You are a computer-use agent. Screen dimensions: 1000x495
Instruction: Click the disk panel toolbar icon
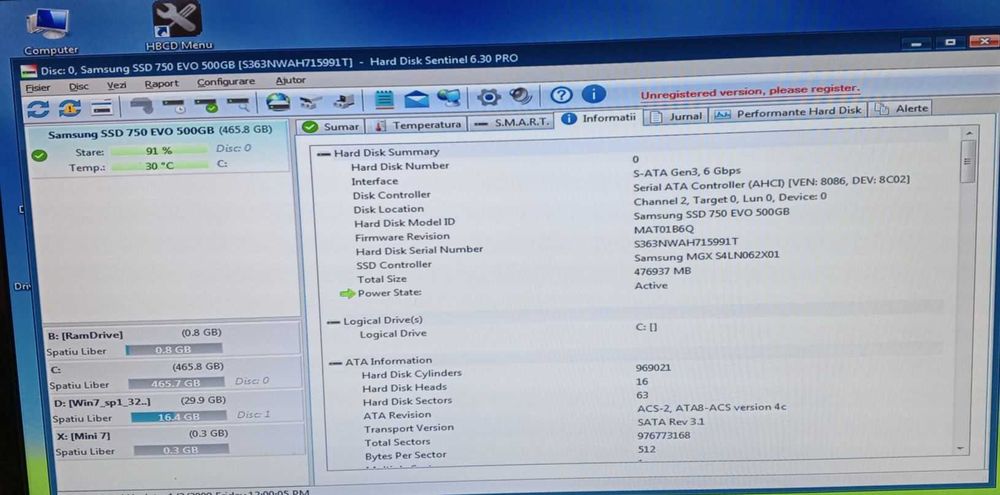(101, 108)
